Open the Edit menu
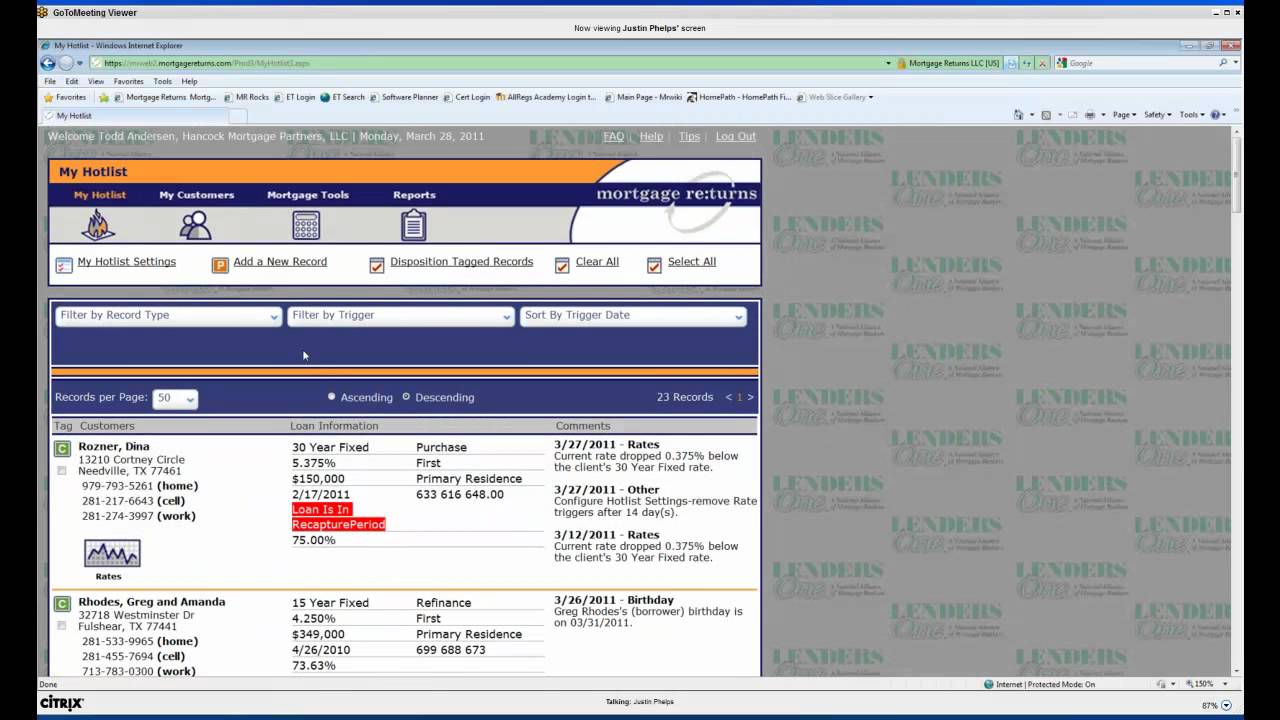The image size is (1280, 720). pos(72,81)
